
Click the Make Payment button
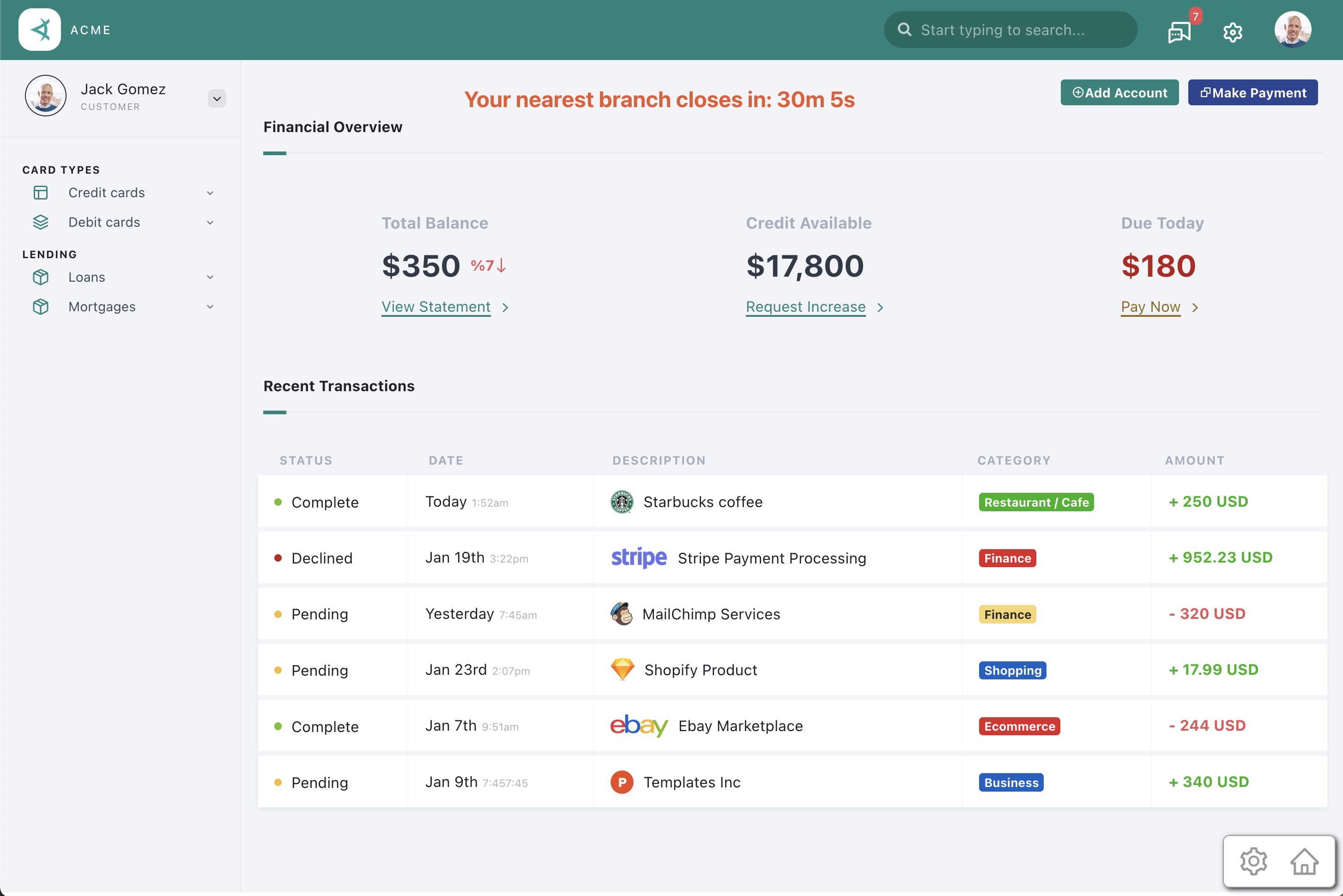(1252, 92)
